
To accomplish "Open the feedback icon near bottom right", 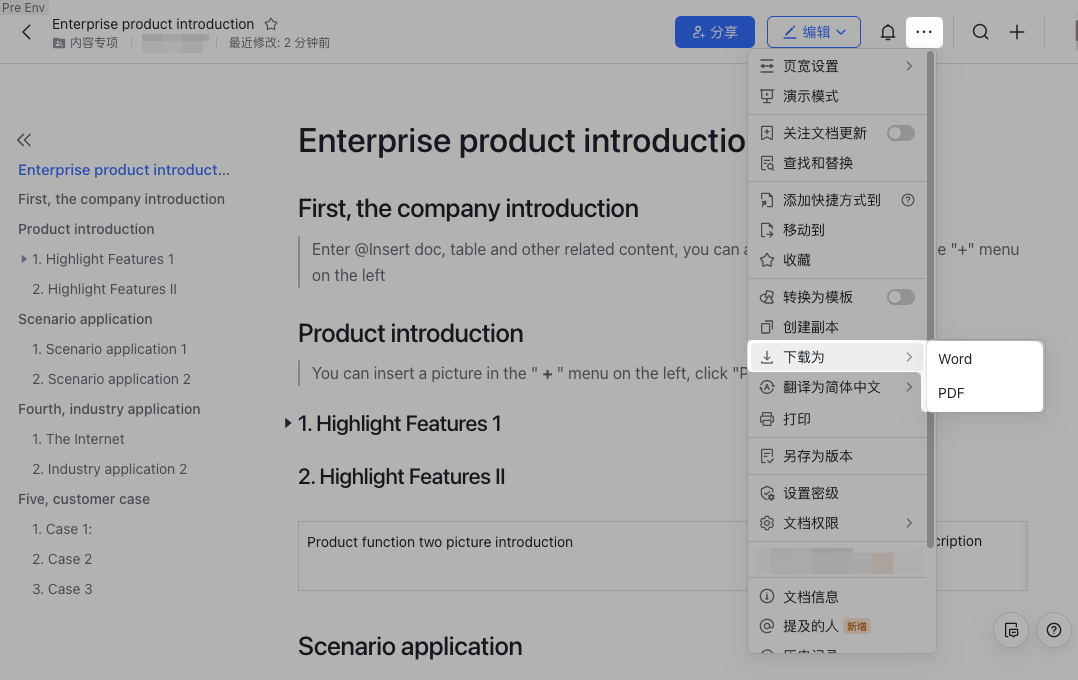I will tap(1011, 630).
